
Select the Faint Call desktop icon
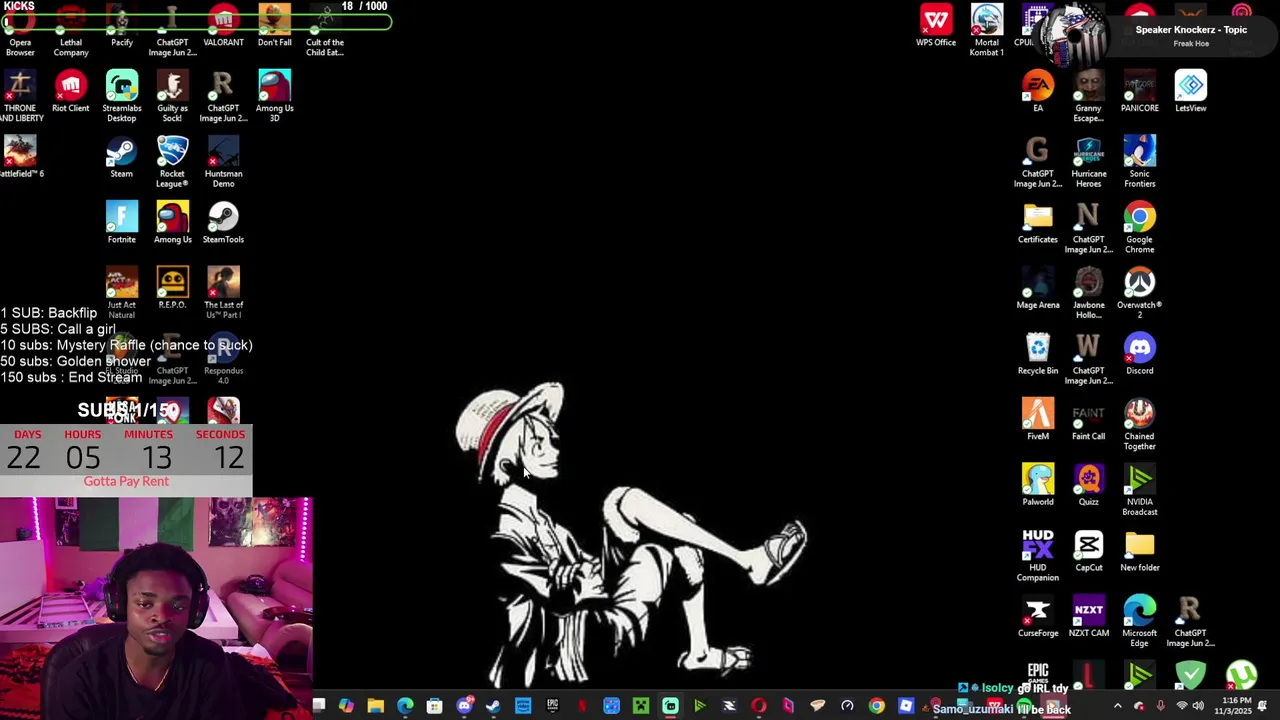[x=1089, y=419]
